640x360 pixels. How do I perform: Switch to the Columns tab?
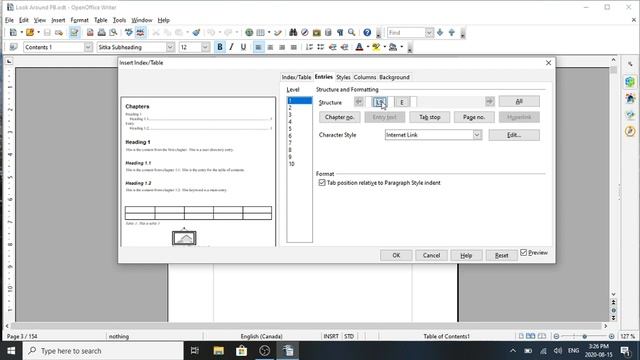364,77
